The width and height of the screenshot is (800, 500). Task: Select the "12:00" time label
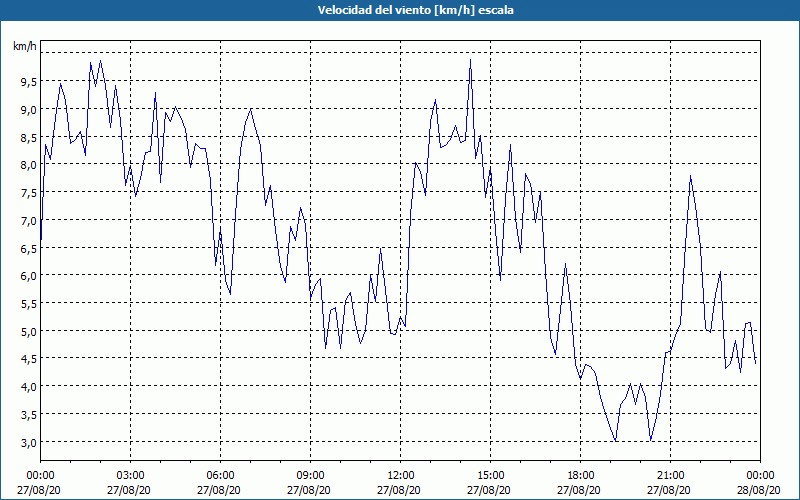click(401, 476)
